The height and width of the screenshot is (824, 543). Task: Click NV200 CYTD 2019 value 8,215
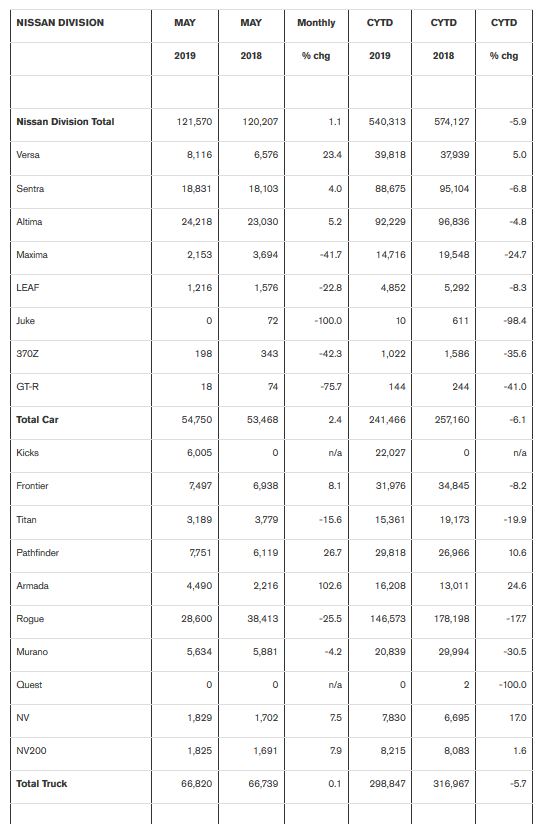393,750
